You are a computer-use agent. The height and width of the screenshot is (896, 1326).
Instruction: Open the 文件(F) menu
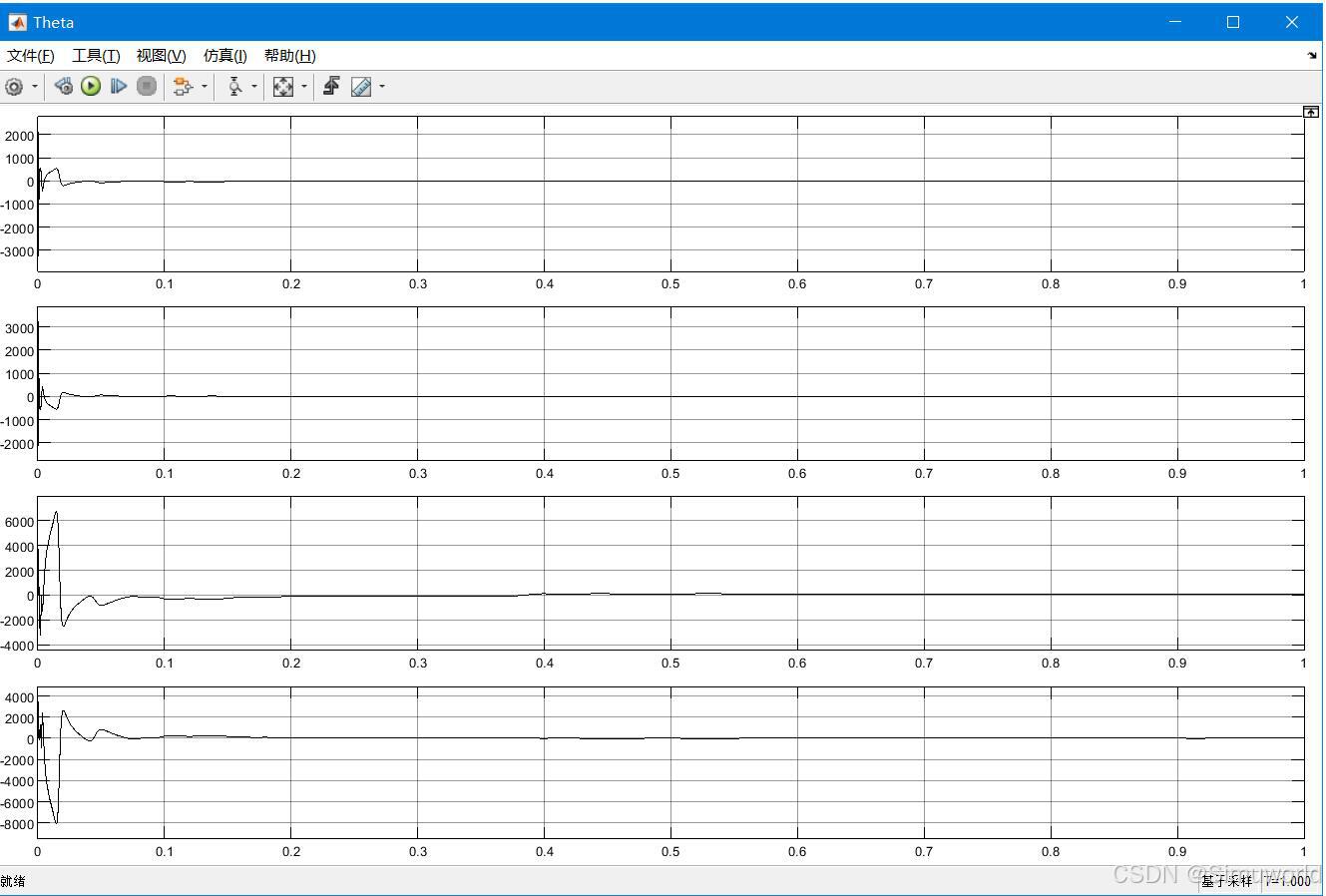point(31,56)
